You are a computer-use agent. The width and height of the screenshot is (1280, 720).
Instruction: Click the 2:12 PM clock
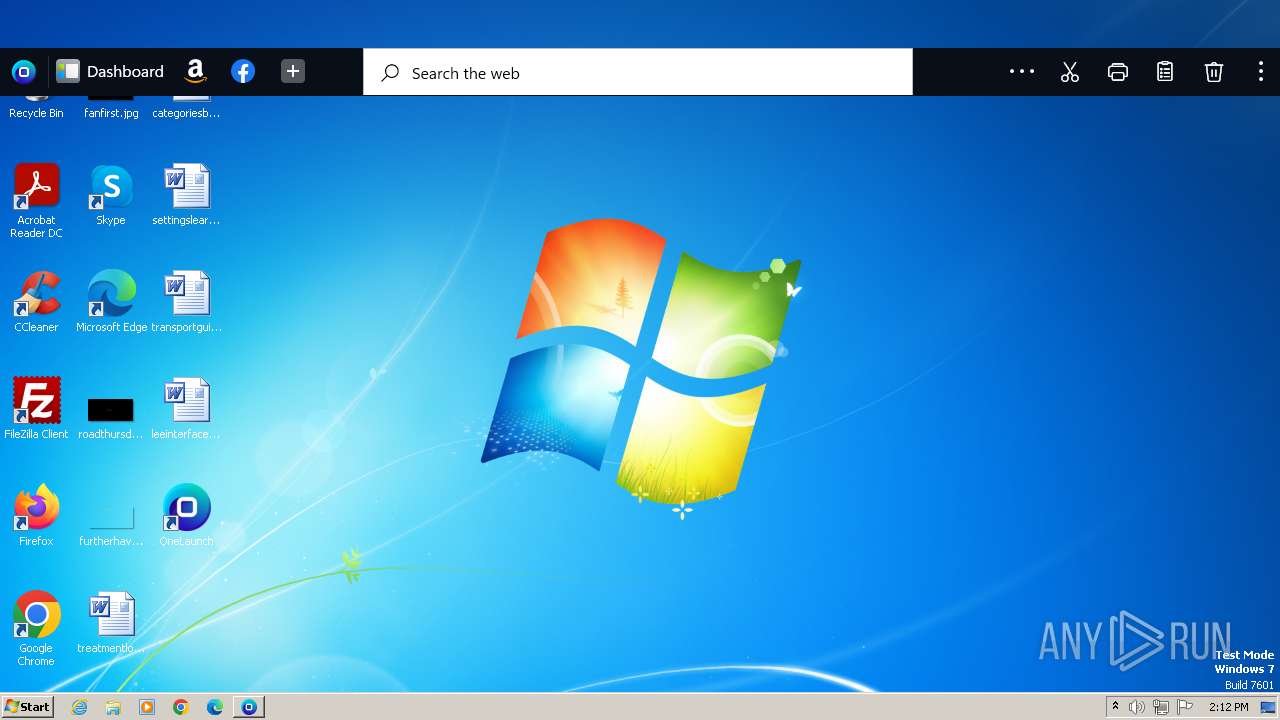pos(1228,707)
